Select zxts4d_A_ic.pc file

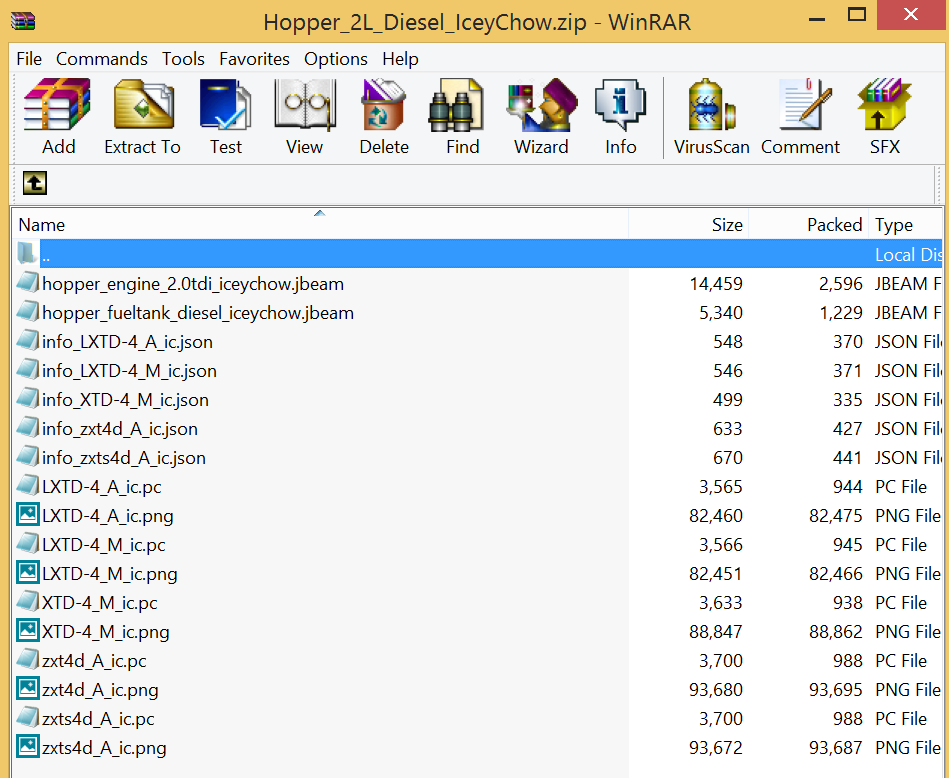(98, 719)
